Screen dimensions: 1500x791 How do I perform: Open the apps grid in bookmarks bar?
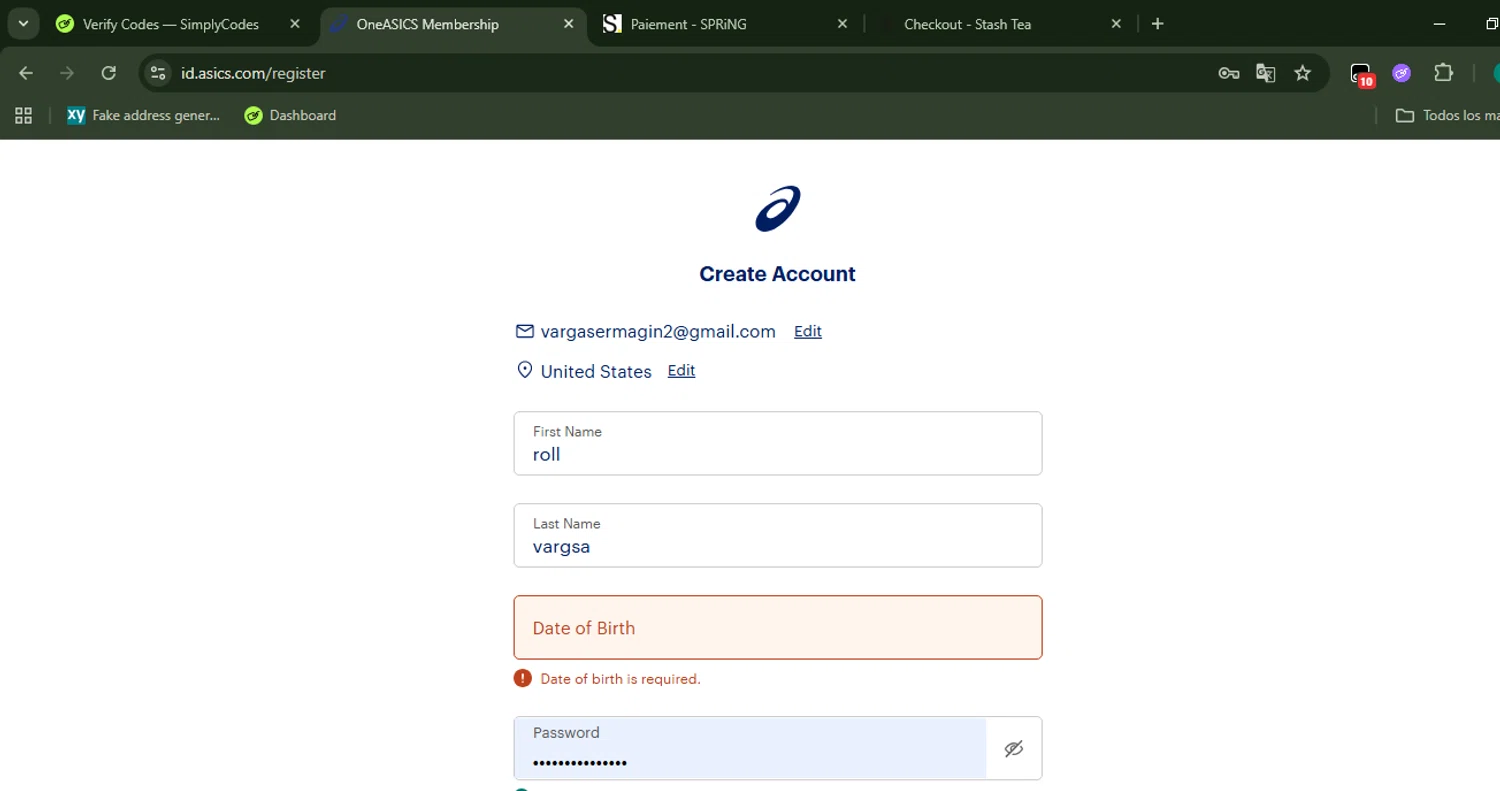[x=24, y=115]
